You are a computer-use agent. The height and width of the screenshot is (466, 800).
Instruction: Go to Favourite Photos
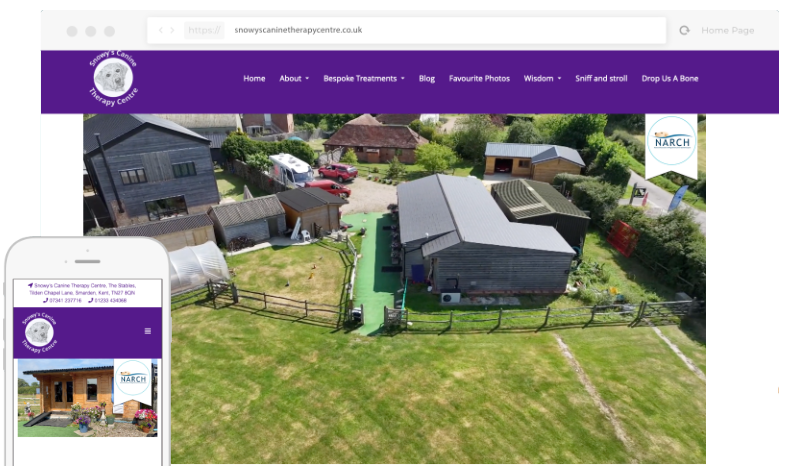tap(479, 79)
